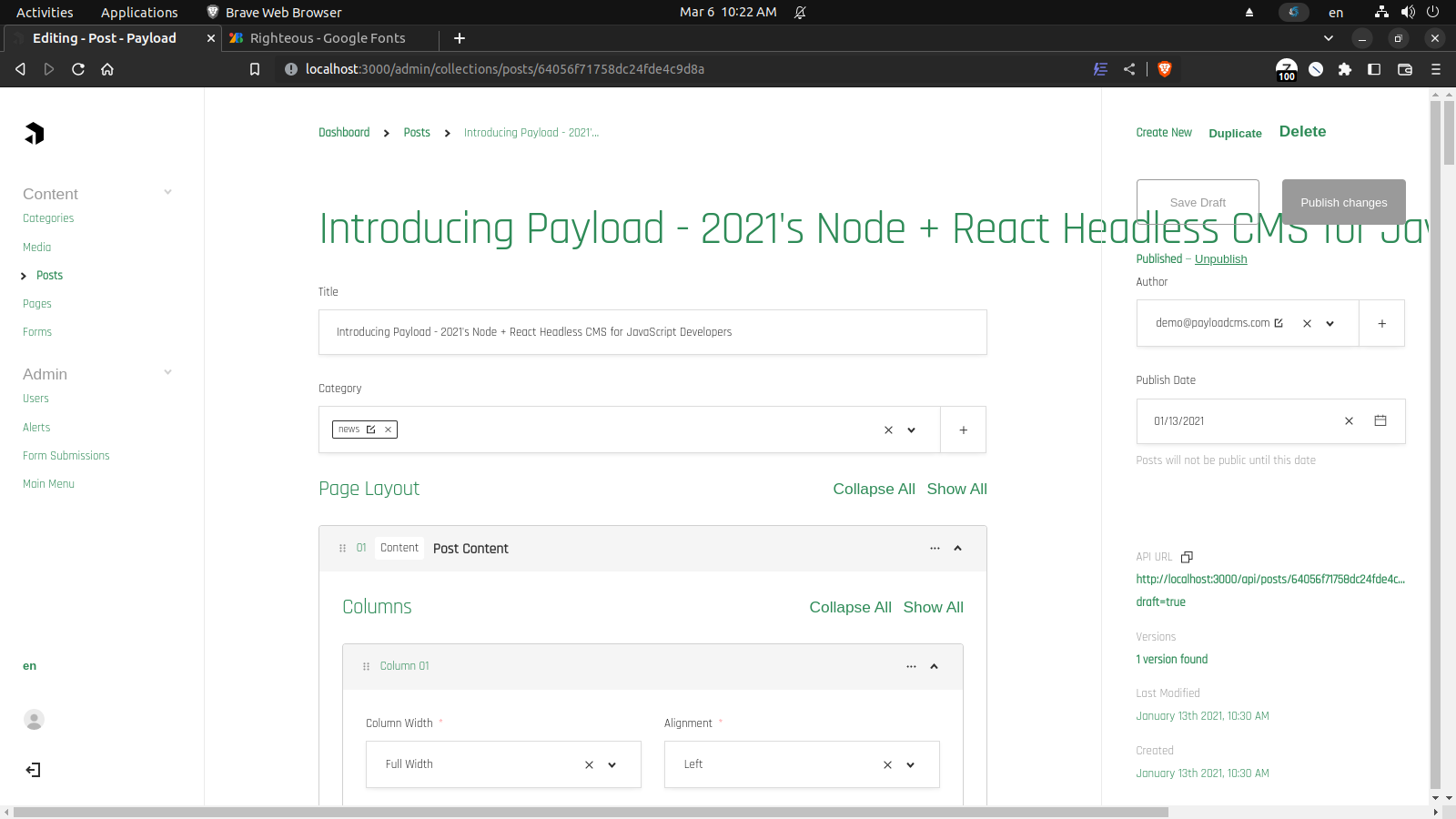The image size is (1456, 819).
Task: Open calendar picker for Publish Date
Action: point(1380,420)
